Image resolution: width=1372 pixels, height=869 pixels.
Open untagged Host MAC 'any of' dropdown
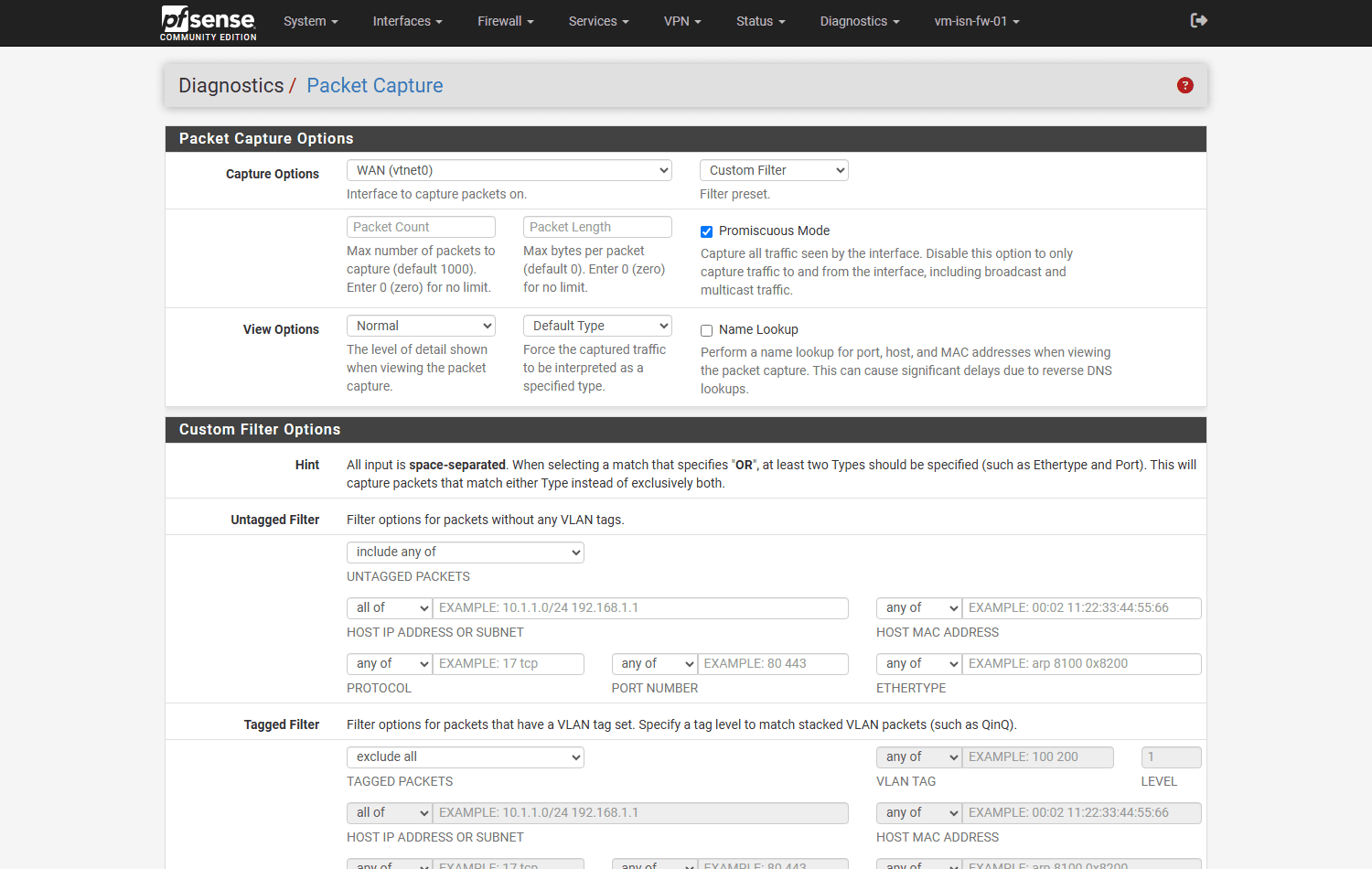point(919,607)
